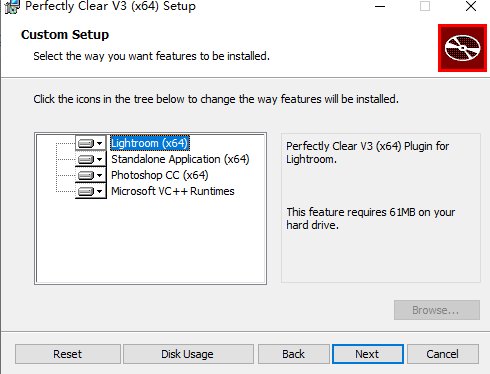Click the Lightroom (x64) drive icon
490x374 pixels.
pyautogui.click(x=86, y=143)
